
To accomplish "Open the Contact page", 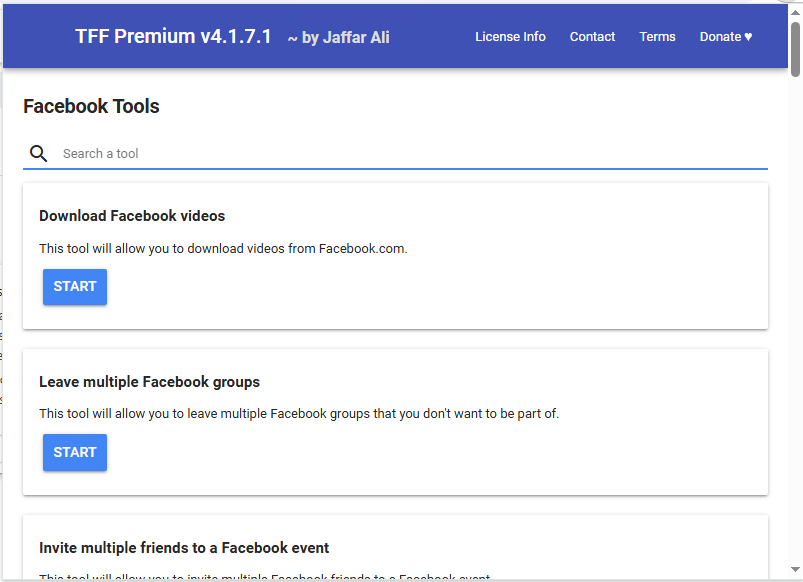I will pos(592,36).
